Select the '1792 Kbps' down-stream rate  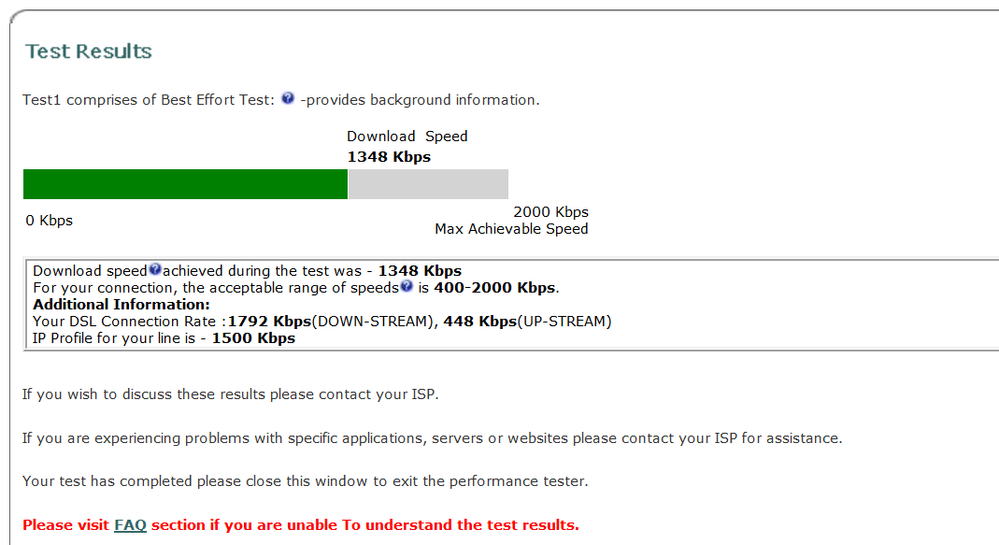[x=270, y=321]
